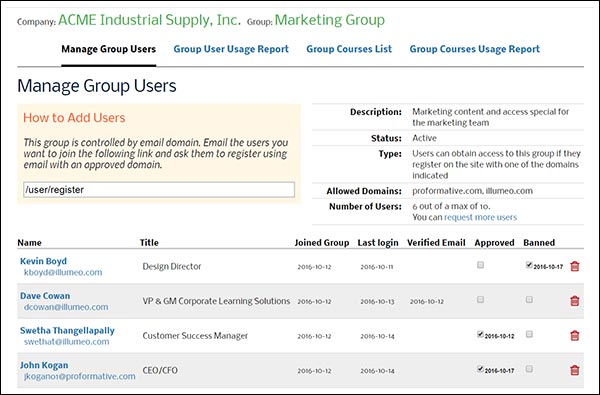Viewport: 600px width, 395px height.
Task: Email kboyd@illumeo.com
Action: (x=63, y=273)
